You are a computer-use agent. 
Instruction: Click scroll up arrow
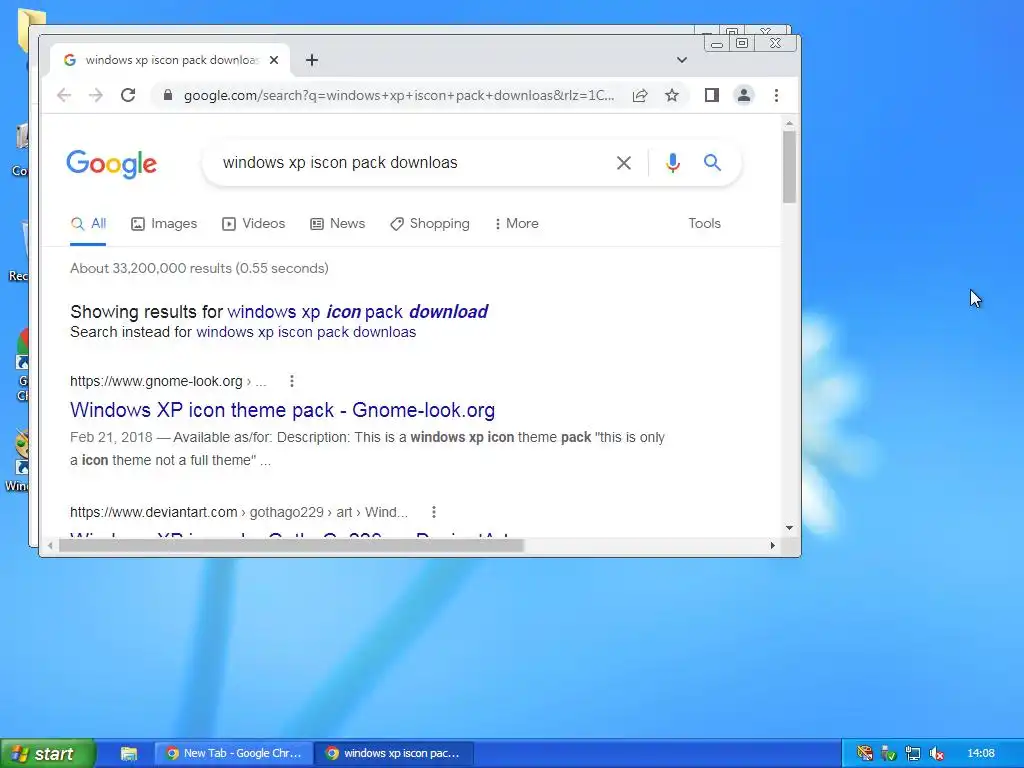coord(790,123)
